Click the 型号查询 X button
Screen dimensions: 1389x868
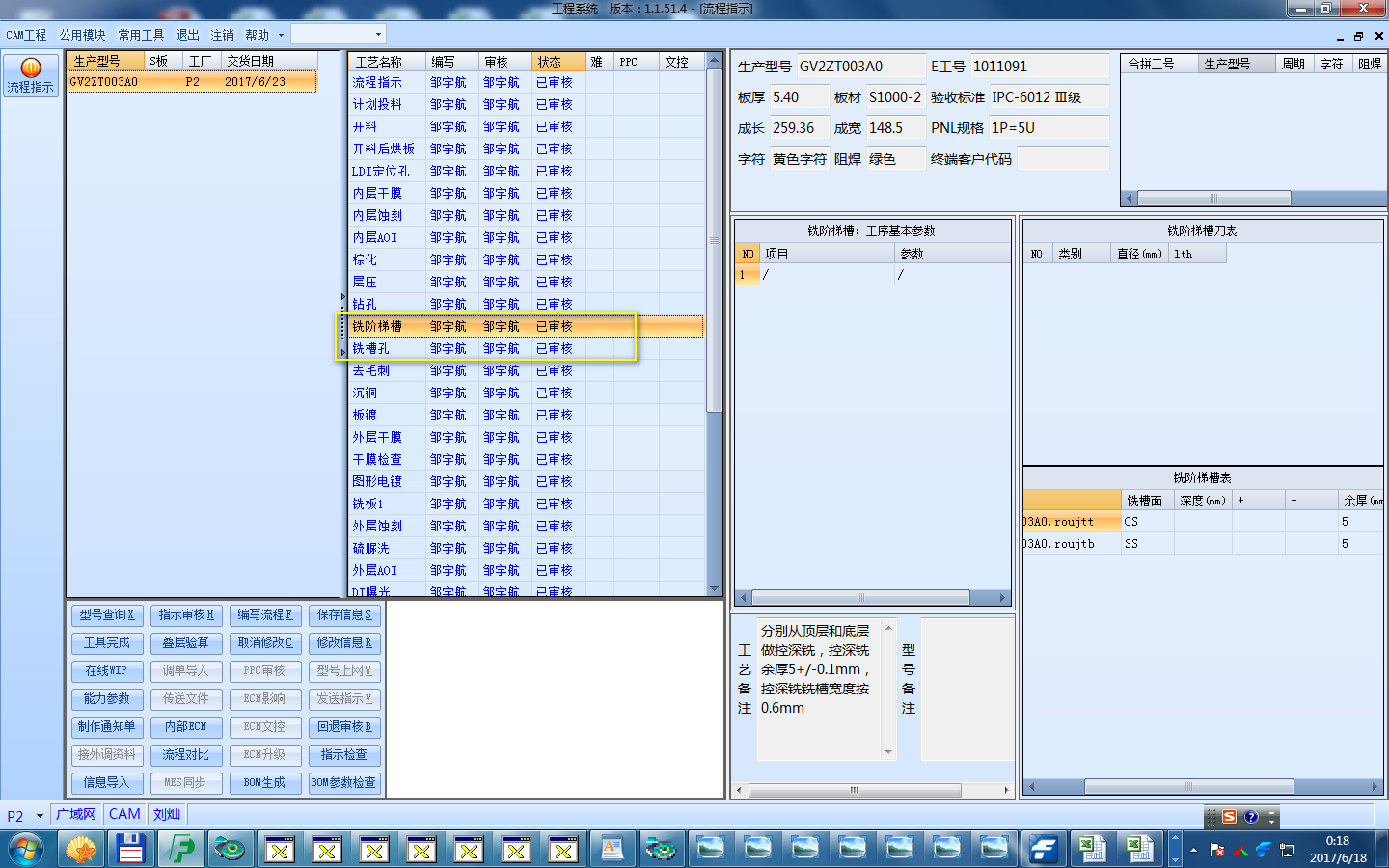pos(107,615)
